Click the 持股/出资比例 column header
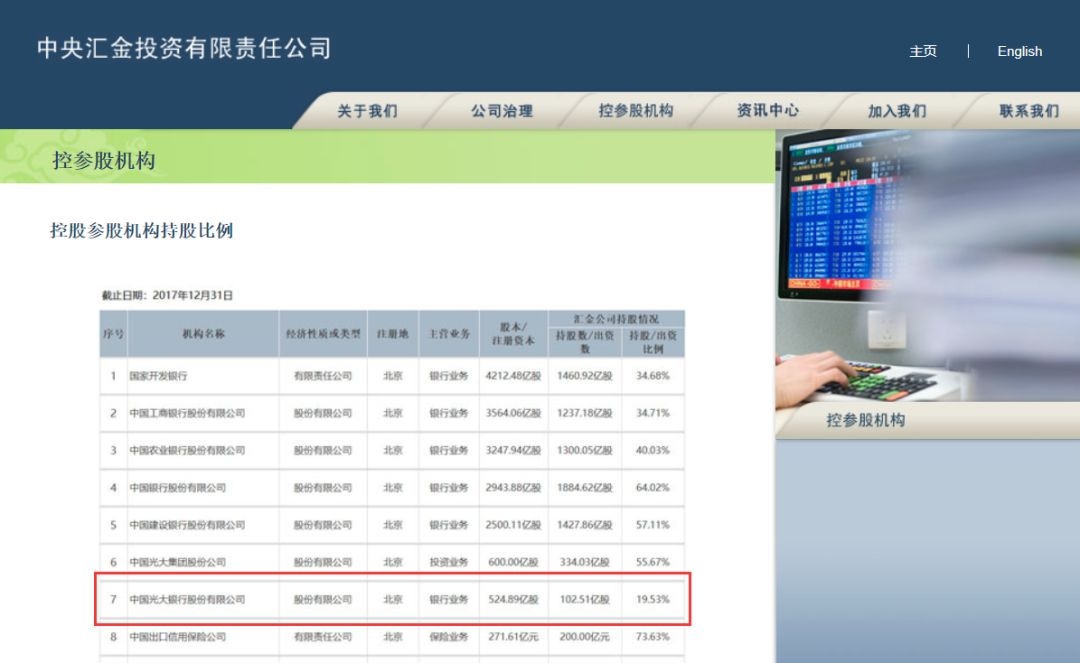The width and height of the screenshot is (1080, 663). pos(653,342)
